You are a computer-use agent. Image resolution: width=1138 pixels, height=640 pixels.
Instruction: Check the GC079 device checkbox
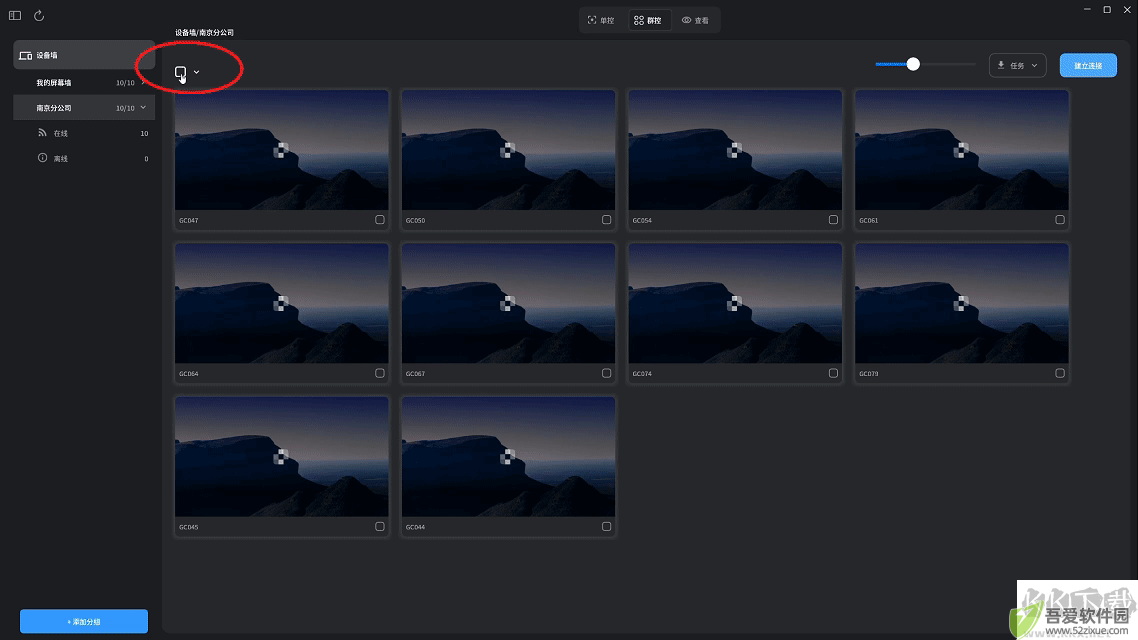[x=1060, y=373]
